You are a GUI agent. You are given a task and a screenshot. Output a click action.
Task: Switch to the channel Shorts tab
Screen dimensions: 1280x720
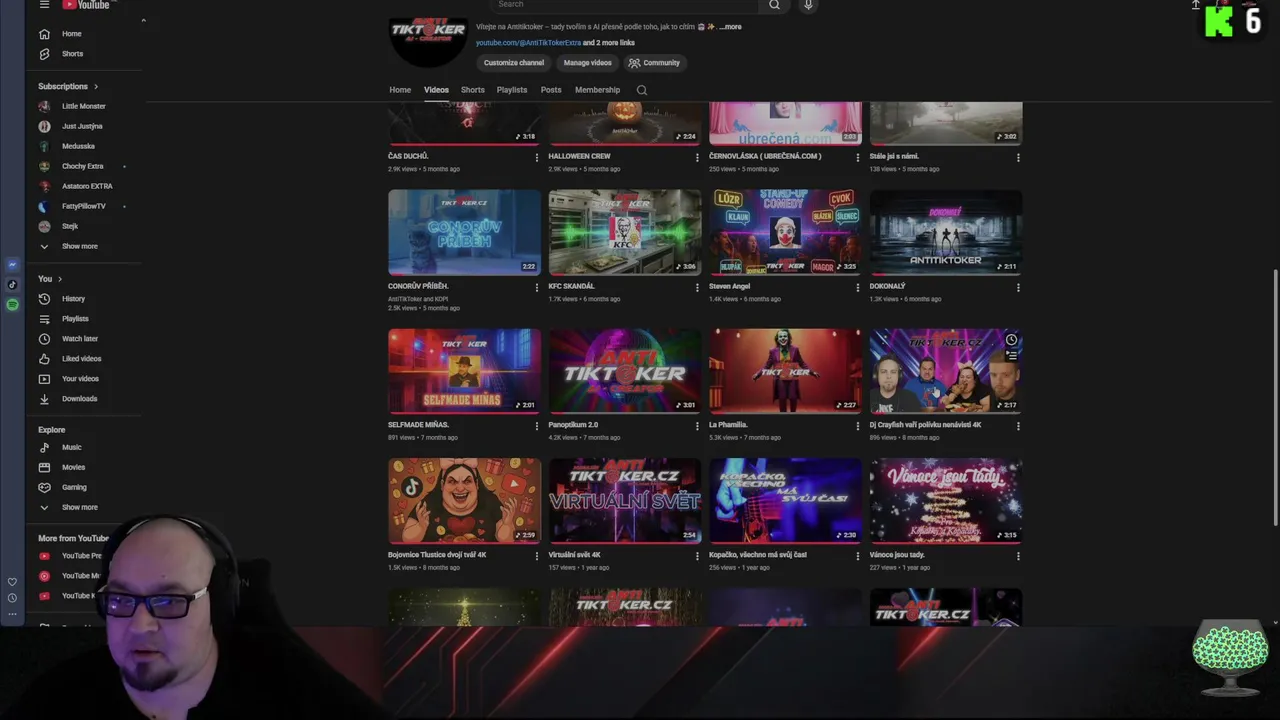click(x=473, y=90)
